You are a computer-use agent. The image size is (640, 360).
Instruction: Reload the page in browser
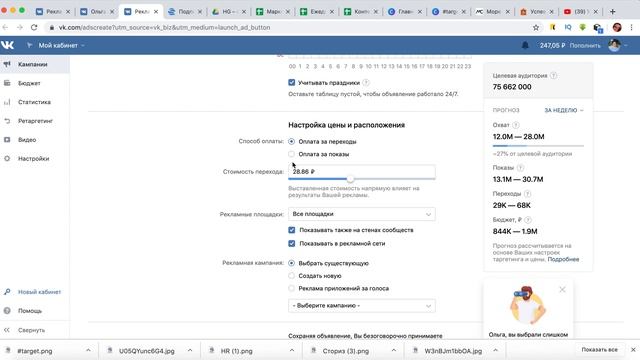tap(34, 27)
